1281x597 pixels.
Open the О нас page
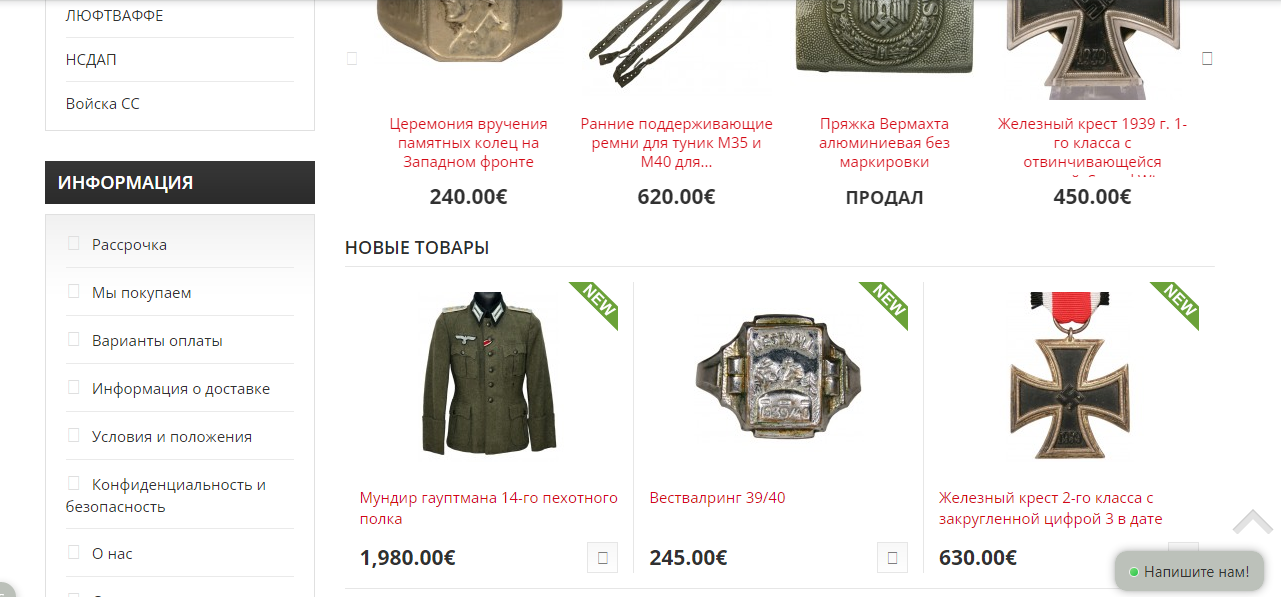112,554
